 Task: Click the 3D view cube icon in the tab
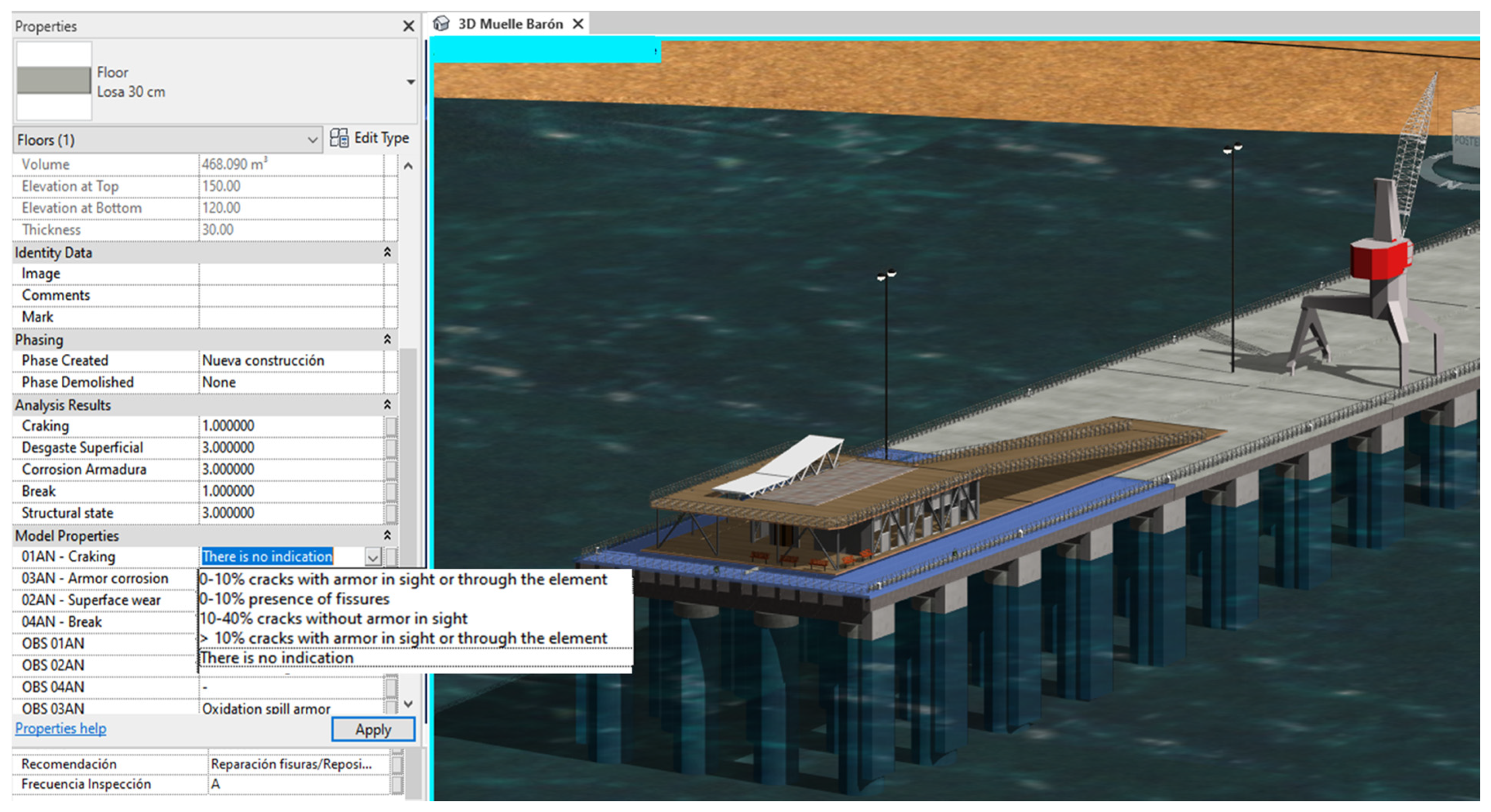442,24
